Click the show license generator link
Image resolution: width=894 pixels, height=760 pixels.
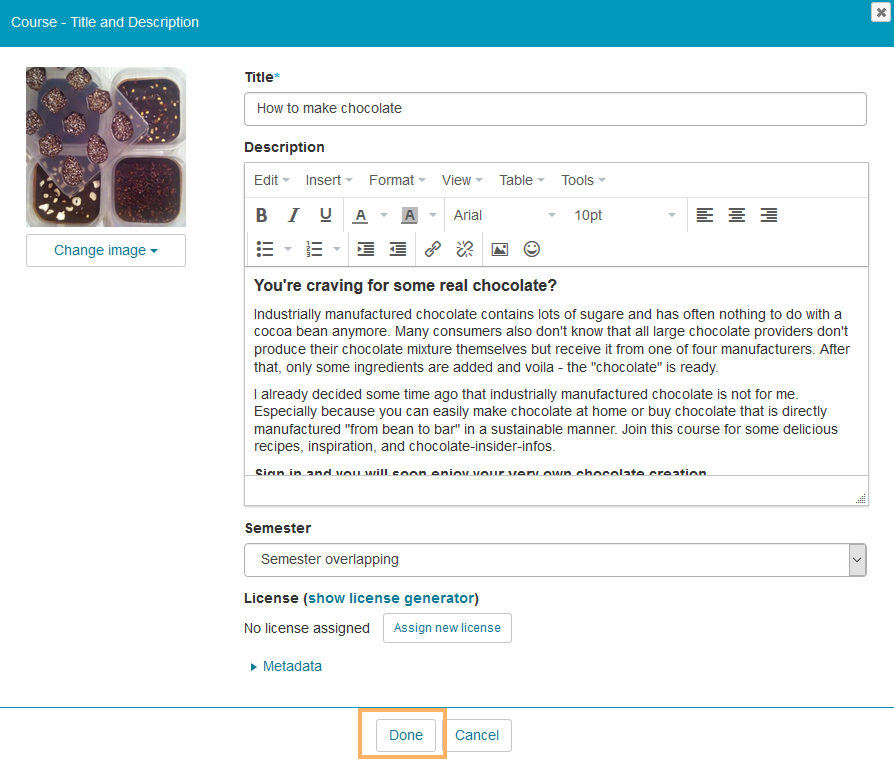pyautogui.click(x=391, y=598)
